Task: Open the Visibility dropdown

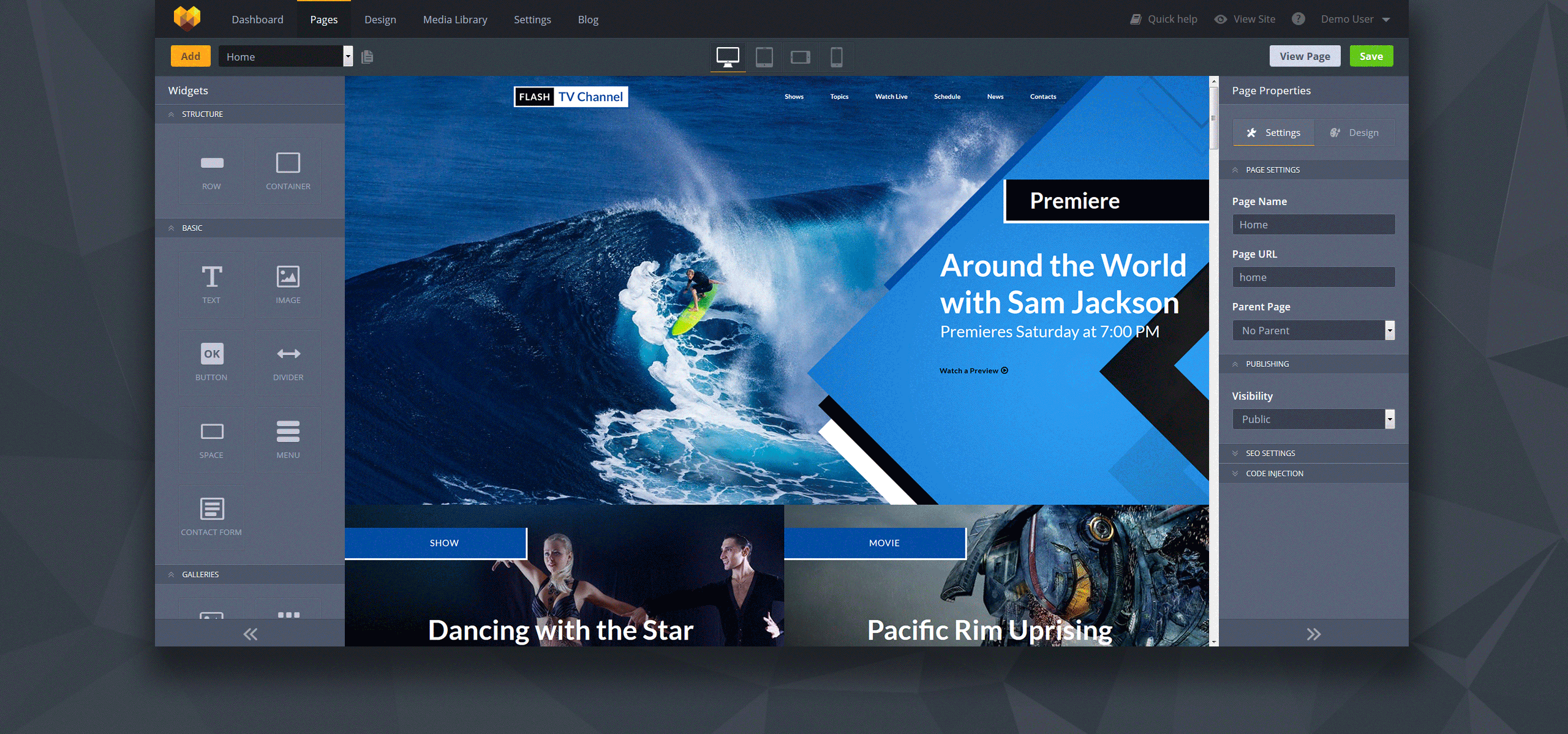Action: (x=1313, y=419)
